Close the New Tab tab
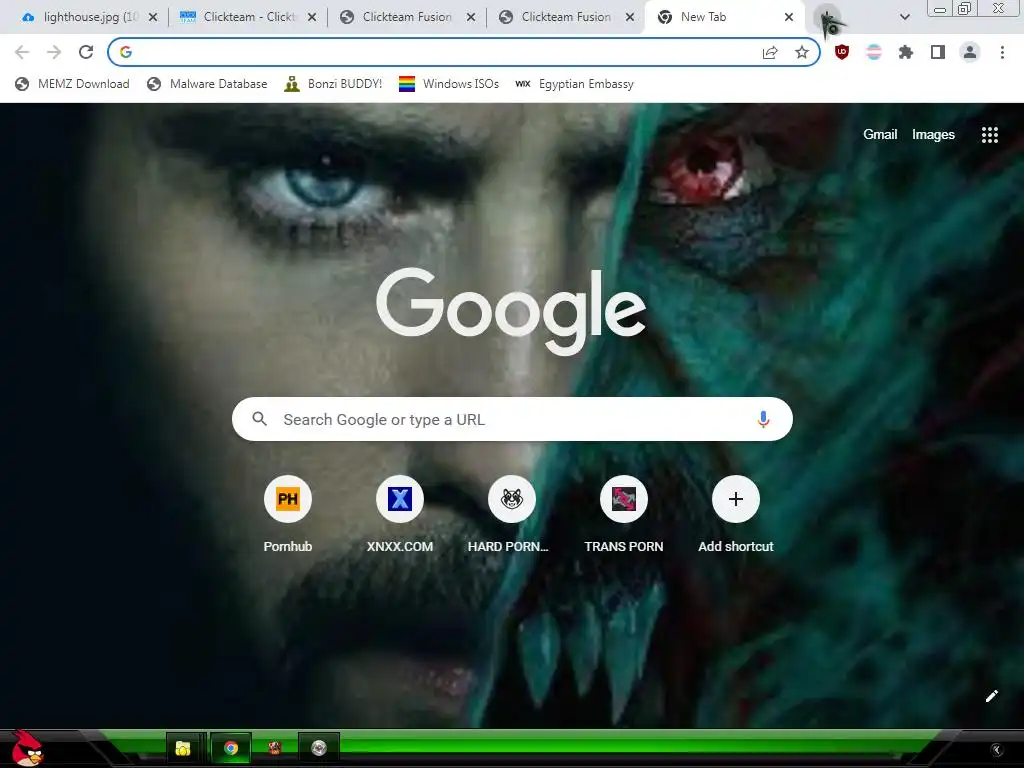This screenshot has height=768, width=1024. pyautogui.click(x=789, y=18)
